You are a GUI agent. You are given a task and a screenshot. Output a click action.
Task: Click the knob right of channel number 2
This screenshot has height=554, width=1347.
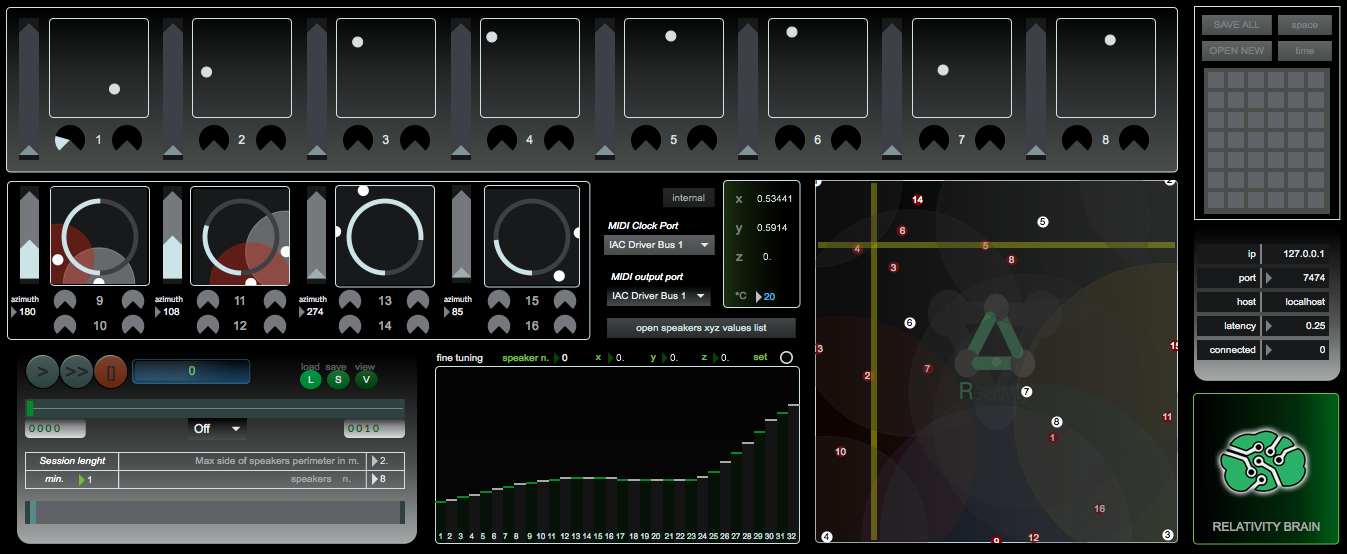click(x=271, y=139)
